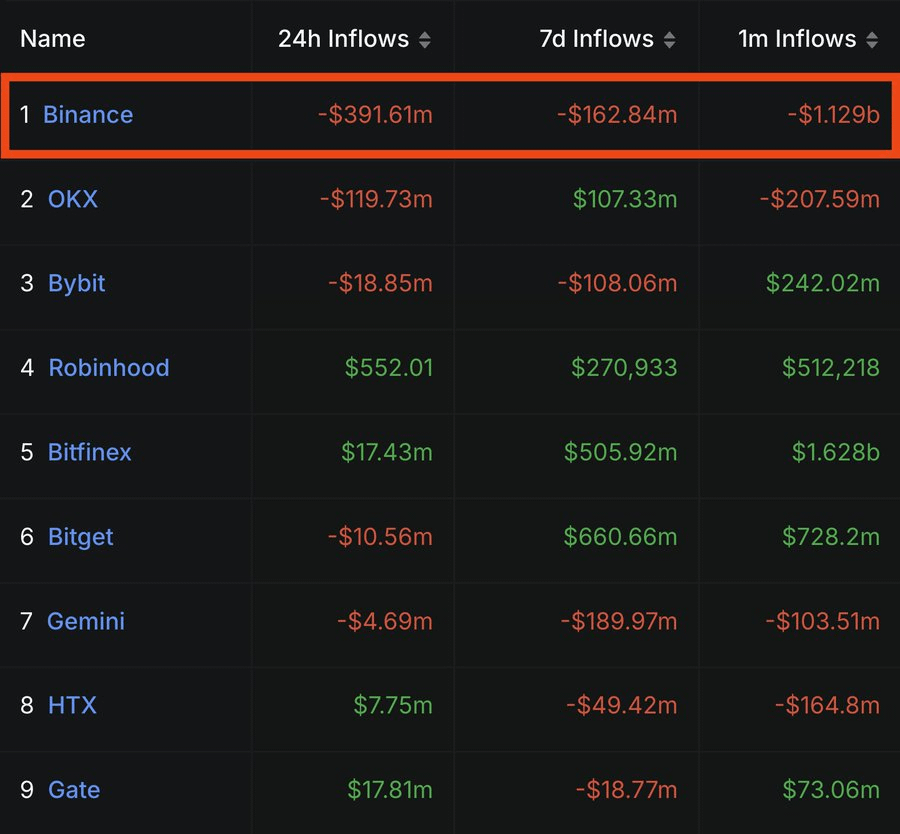Open the Bybit exchange link
900x834 pixels.
(77, 283)
